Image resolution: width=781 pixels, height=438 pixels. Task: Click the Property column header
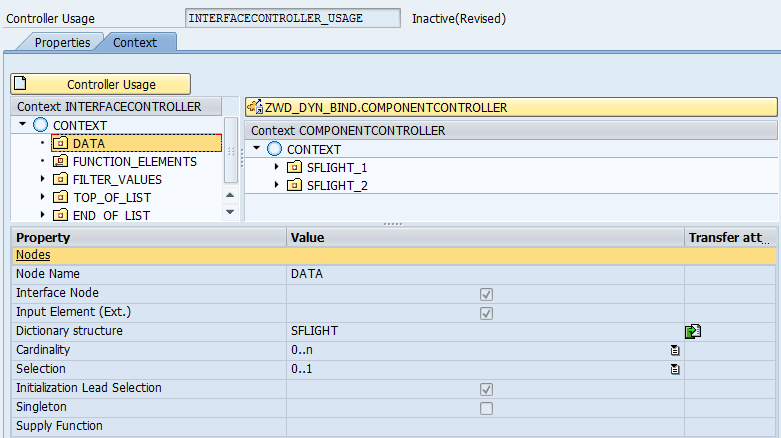(x=149, y=238)
